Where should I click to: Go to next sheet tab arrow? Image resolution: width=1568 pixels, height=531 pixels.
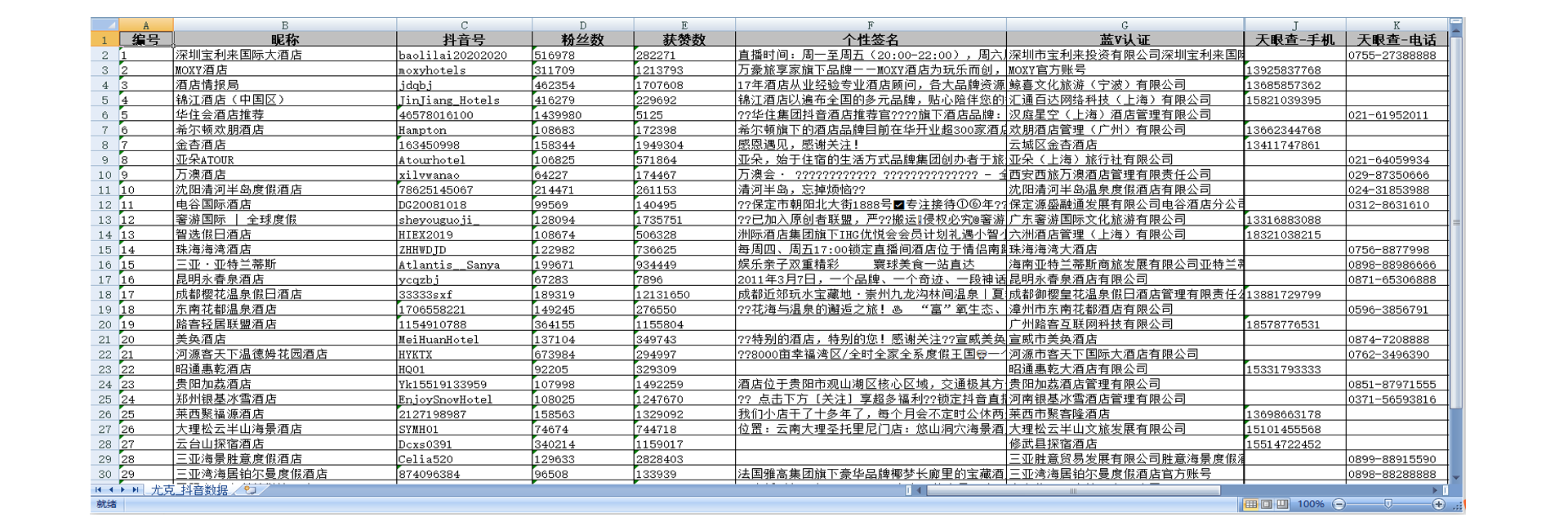(x=123, y=490)
